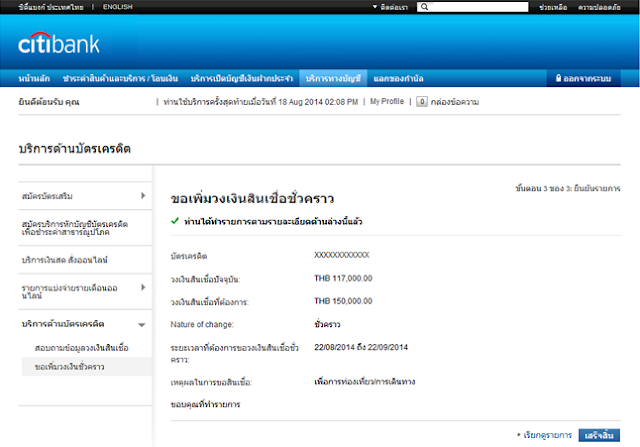This screenshot has width=640, height=447.
Task: Click ซิตี้แบงก์ ประเทศไทย link in the top bar
Action: pyautogui.click(x=51, y=7)
